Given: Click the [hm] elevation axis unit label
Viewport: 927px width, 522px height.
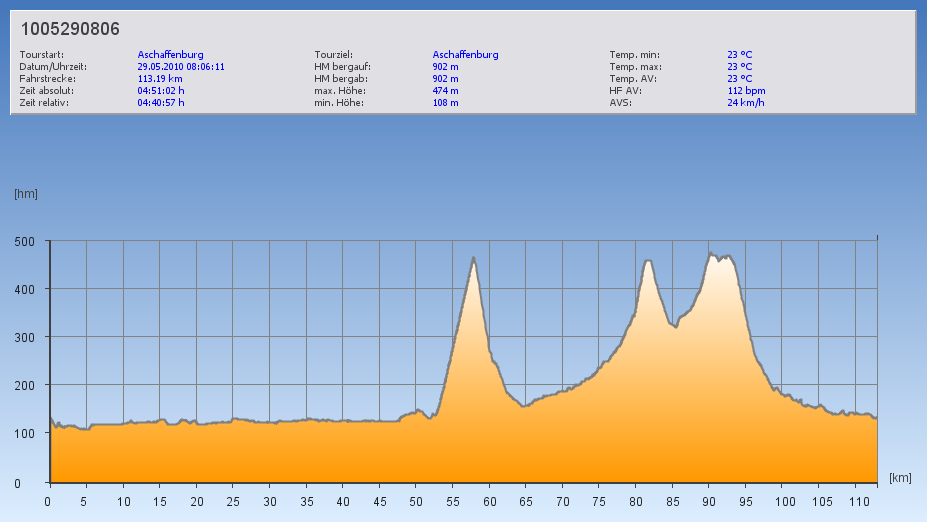Looking at the screenshot, I should [25, 194].
